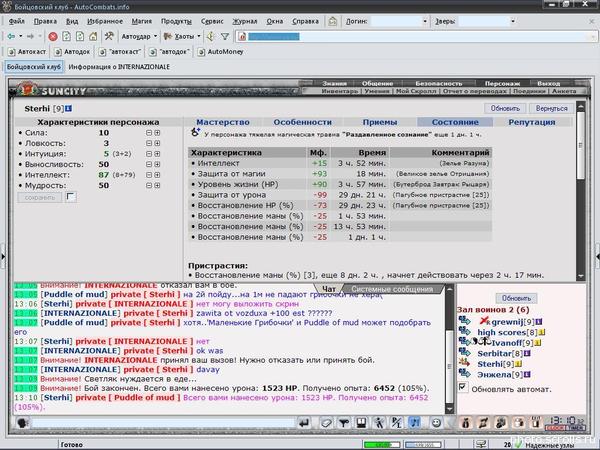This screenshot has width=600, height=450.
Task: Go to the Home page icon
Action: click(x=93, y=36)
